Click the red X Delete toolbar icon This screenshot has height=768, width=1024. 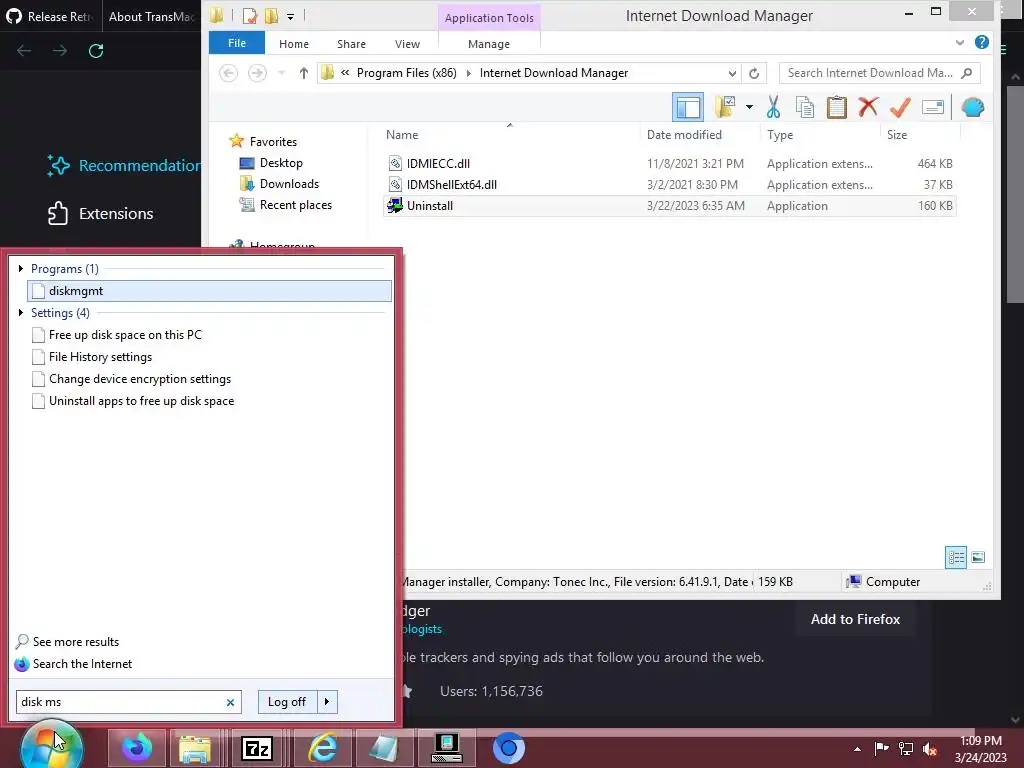pyautogui.click(x=868, y=106)
